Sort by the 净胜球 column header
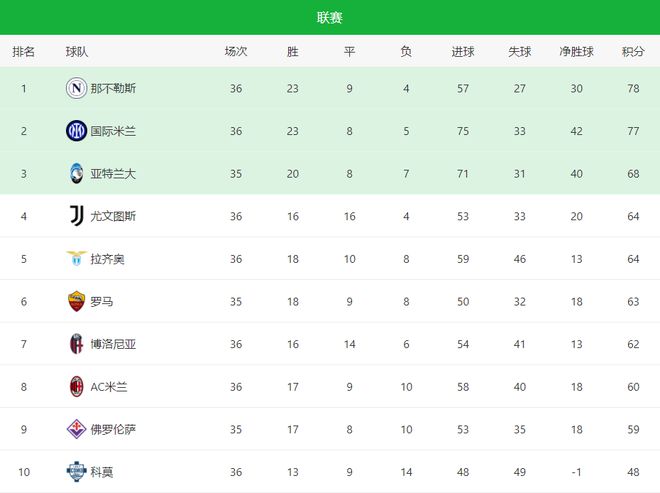Screen dimensions: 660x493 tap(576, 51)
